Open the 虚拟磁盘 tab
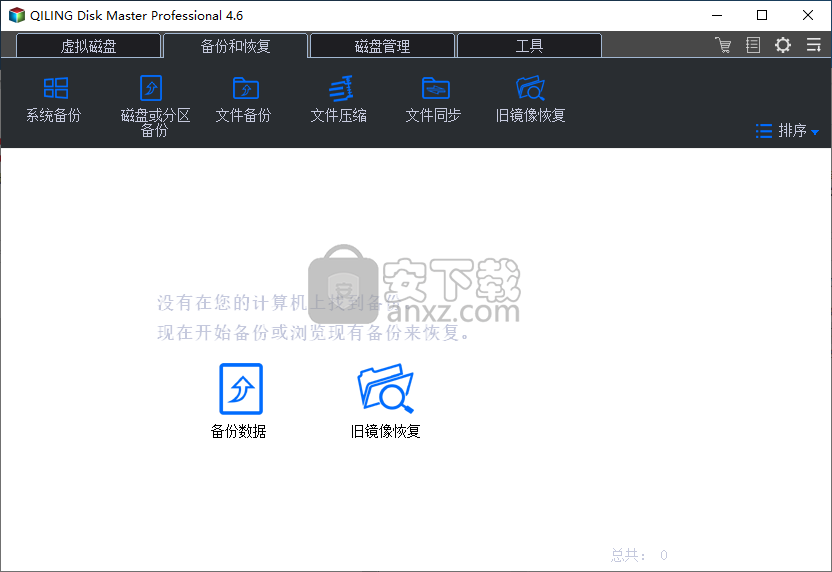The width and height of the screenshot is (832, 572). pos(88,46)
